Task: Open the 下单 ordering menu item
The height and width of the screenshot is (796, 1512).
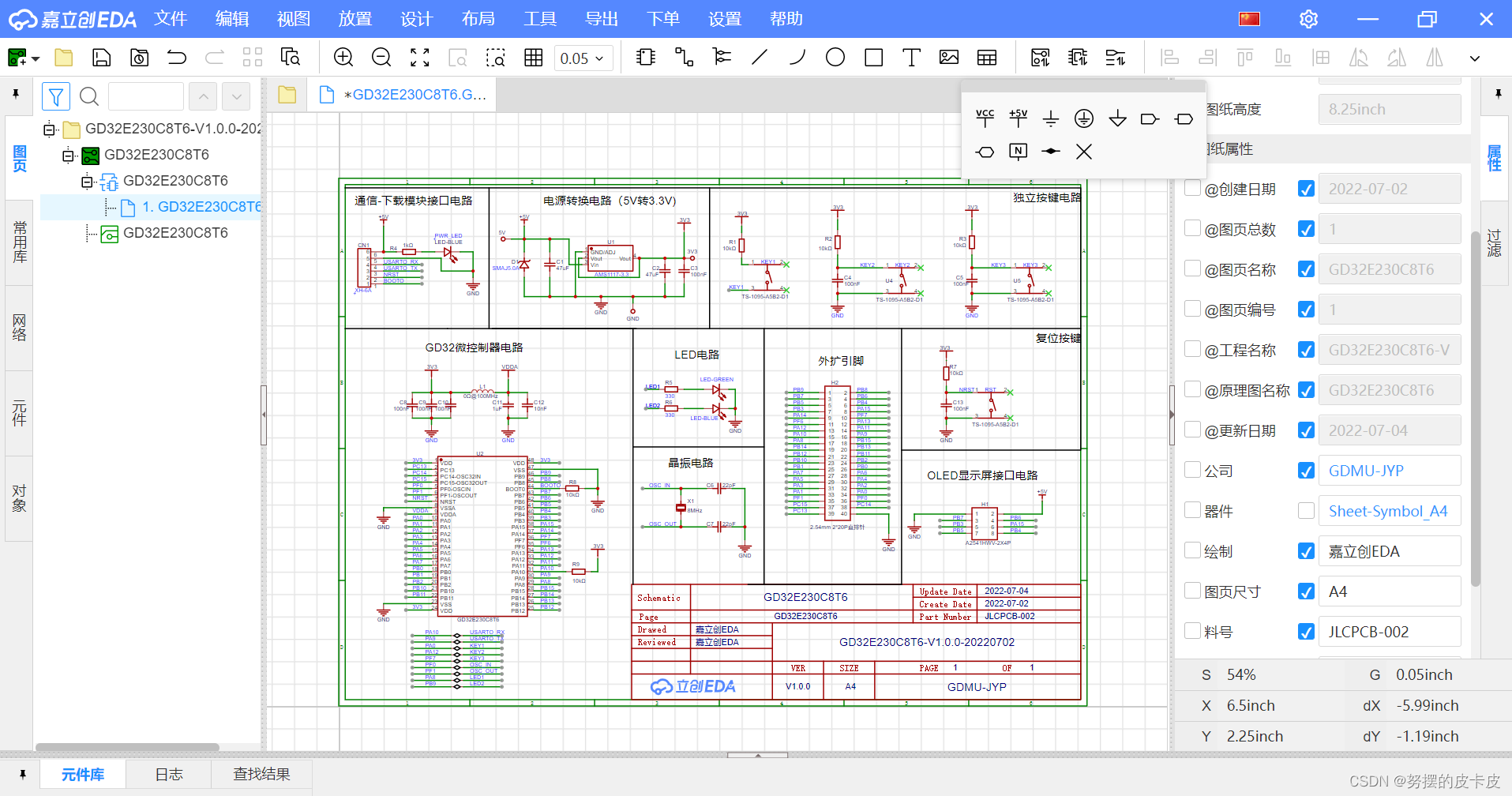Action: point(662,18)
